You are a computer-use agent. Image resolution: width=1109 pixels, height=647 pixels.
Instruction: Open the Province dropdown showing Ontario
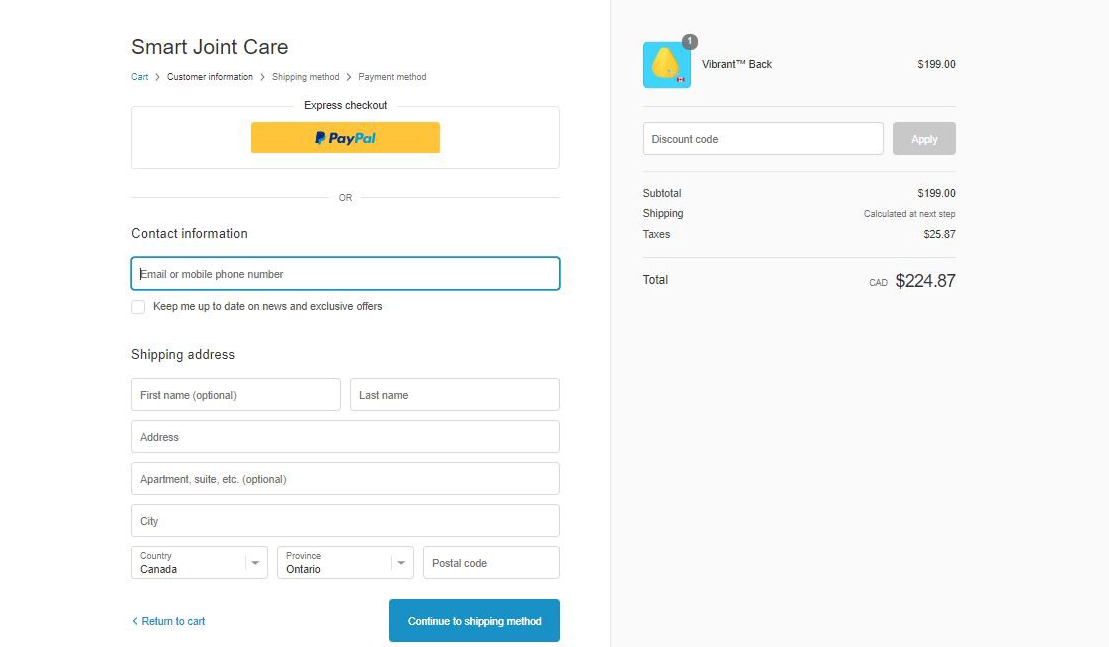345,562
